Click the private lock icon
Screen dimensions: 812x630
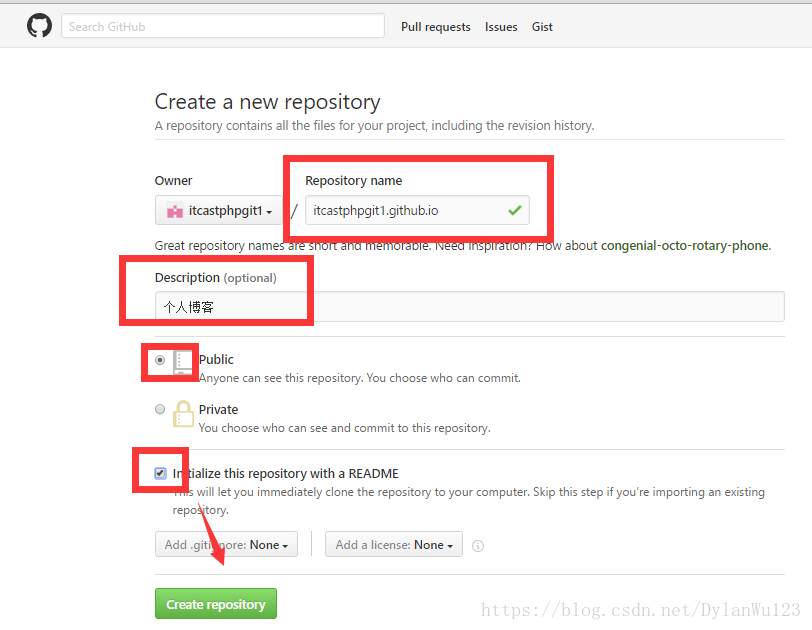click(x=183, y=414)
